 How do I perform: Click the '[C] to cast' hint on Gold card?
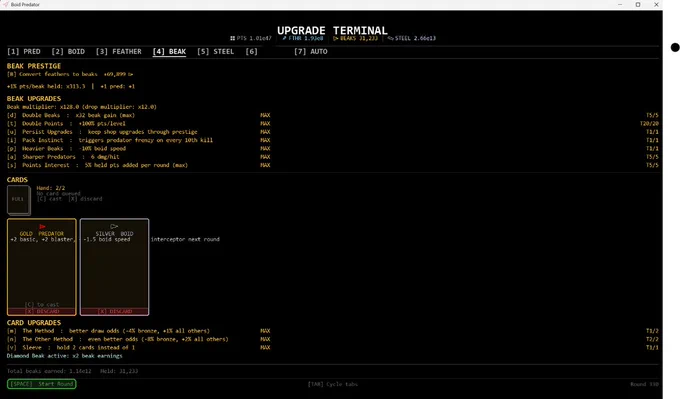(x=42, y=304)
